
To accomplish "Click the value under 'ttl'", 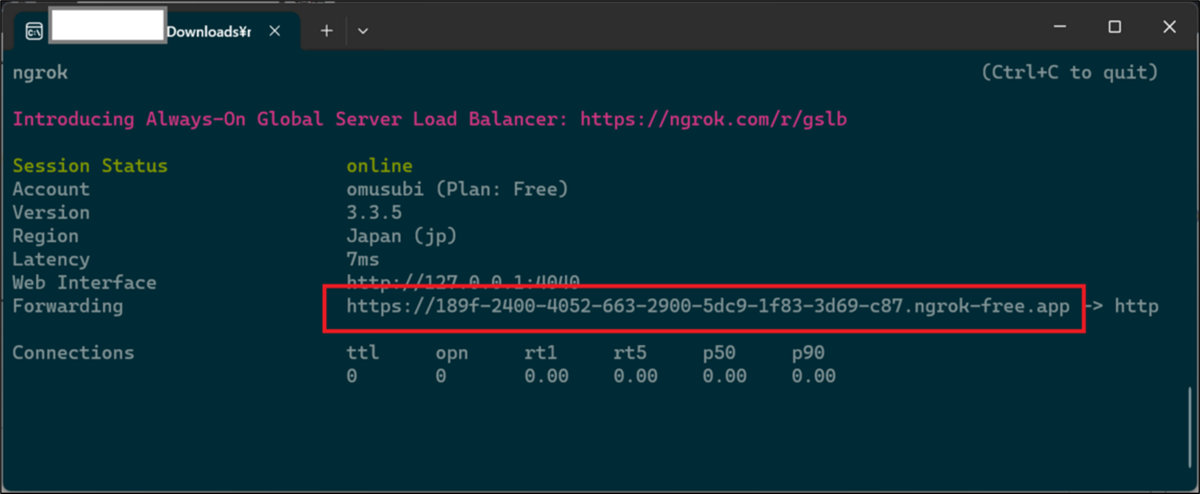I will [352, 376].
